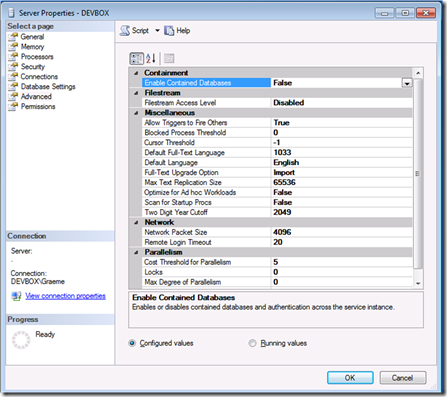Click the Full-Text Upgrade Option value Import

click(284, 173)
